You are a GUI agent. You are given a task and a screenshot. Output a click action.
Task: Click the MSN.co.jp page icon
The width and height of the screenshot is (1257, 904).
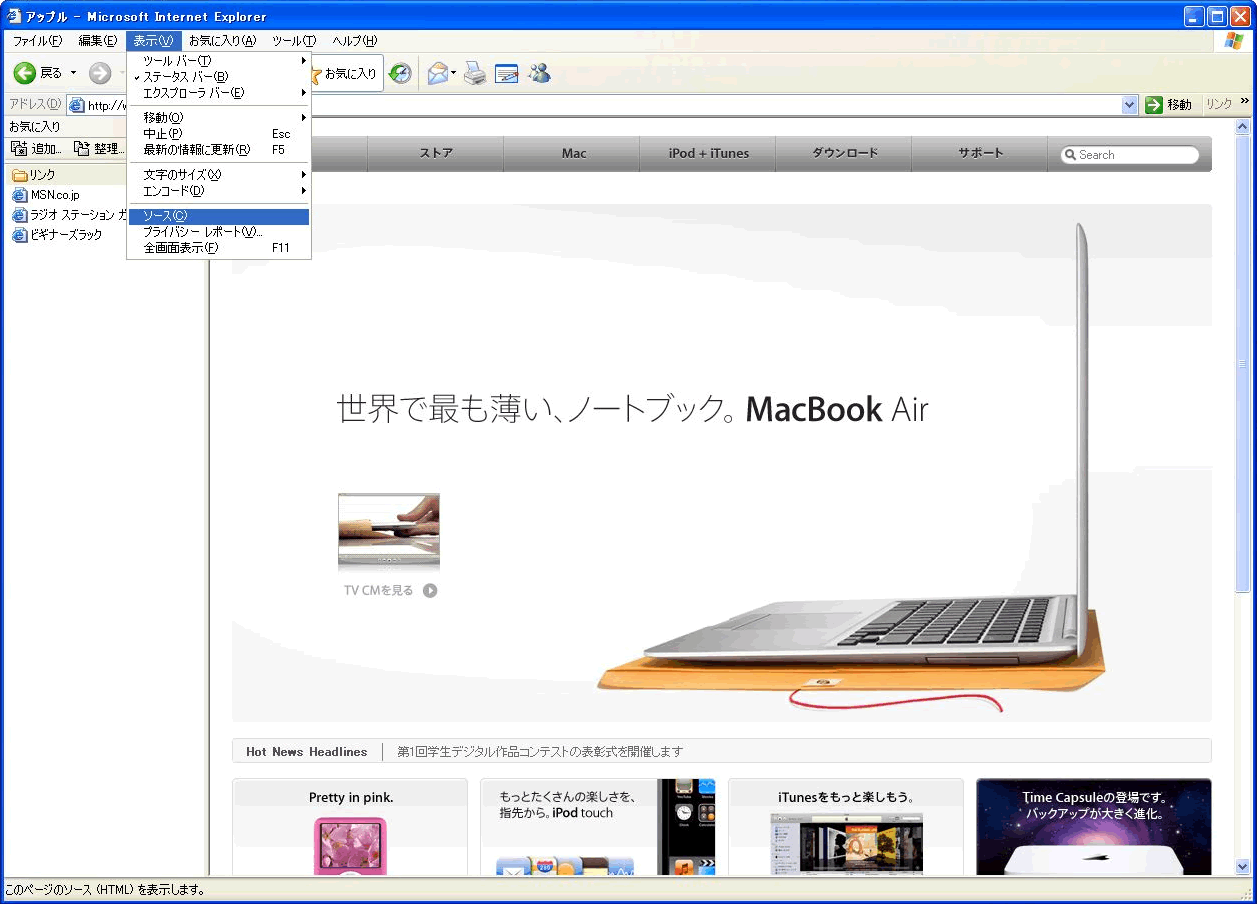click(x=19, y=195)
